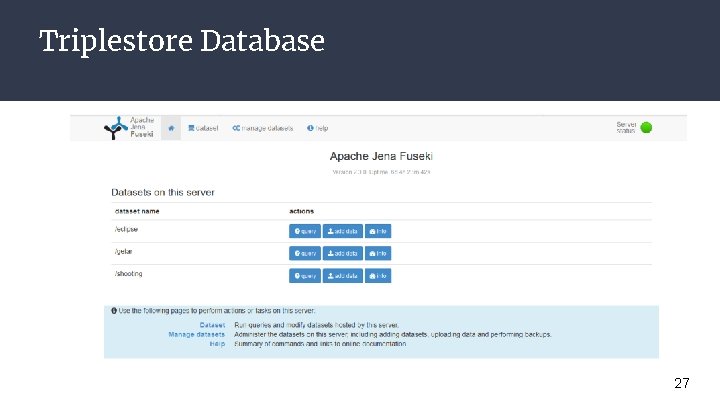Viewport: 720px width, 405px height.
Task: Query the /shooting dataset
Action: 305,276
